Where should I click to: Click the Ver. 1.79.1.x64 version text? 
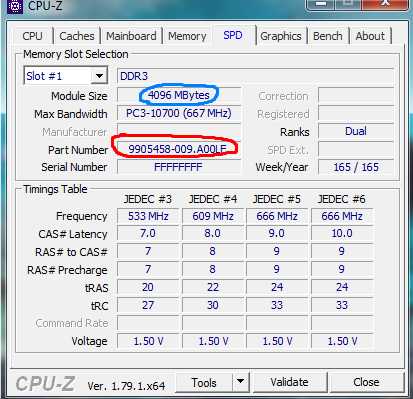[x=126, y=386]
